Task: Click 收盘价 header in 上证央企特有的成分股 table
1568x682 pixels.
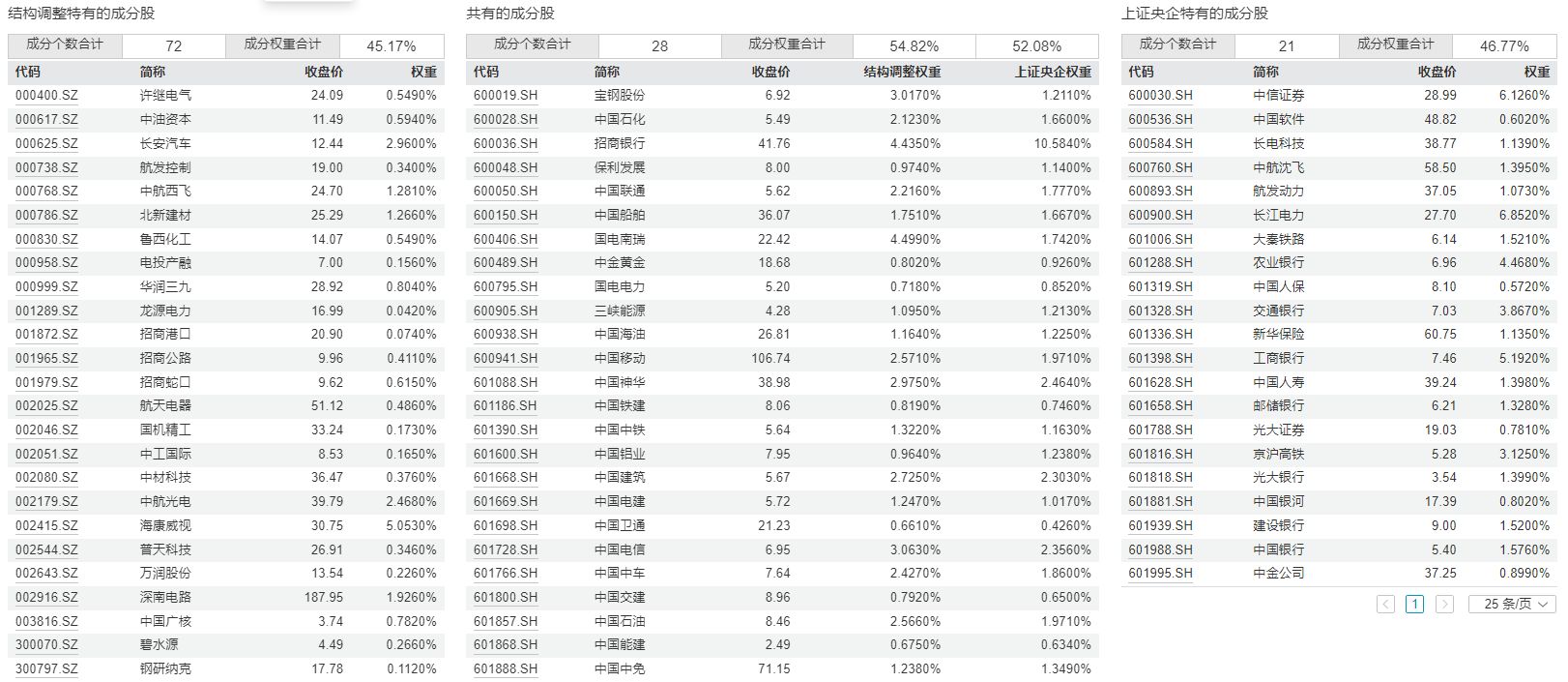Action: pos(1437,72)
